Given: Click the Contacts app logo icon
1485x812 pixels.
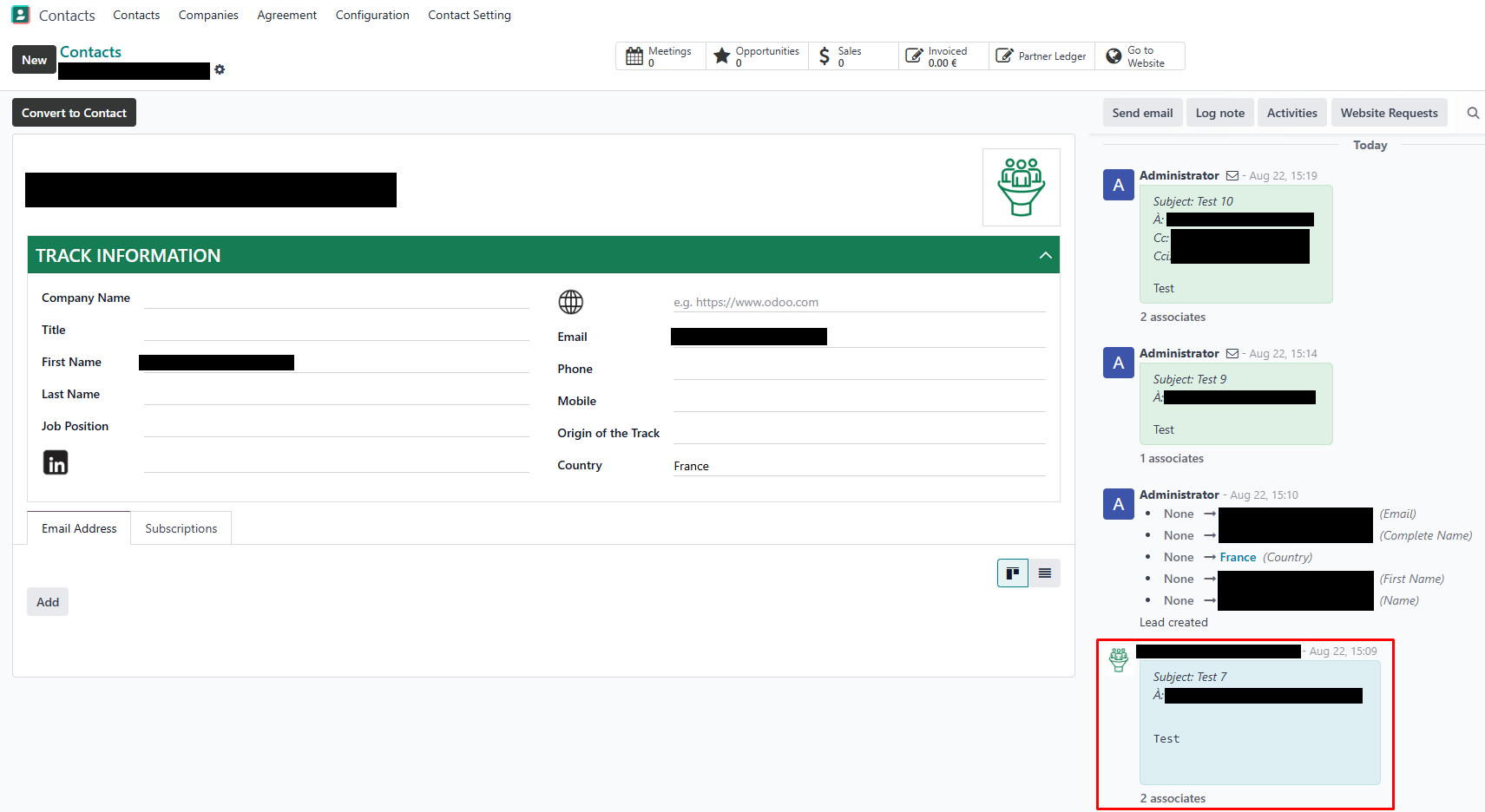Looking at the screenshot, I should point(21,15).
